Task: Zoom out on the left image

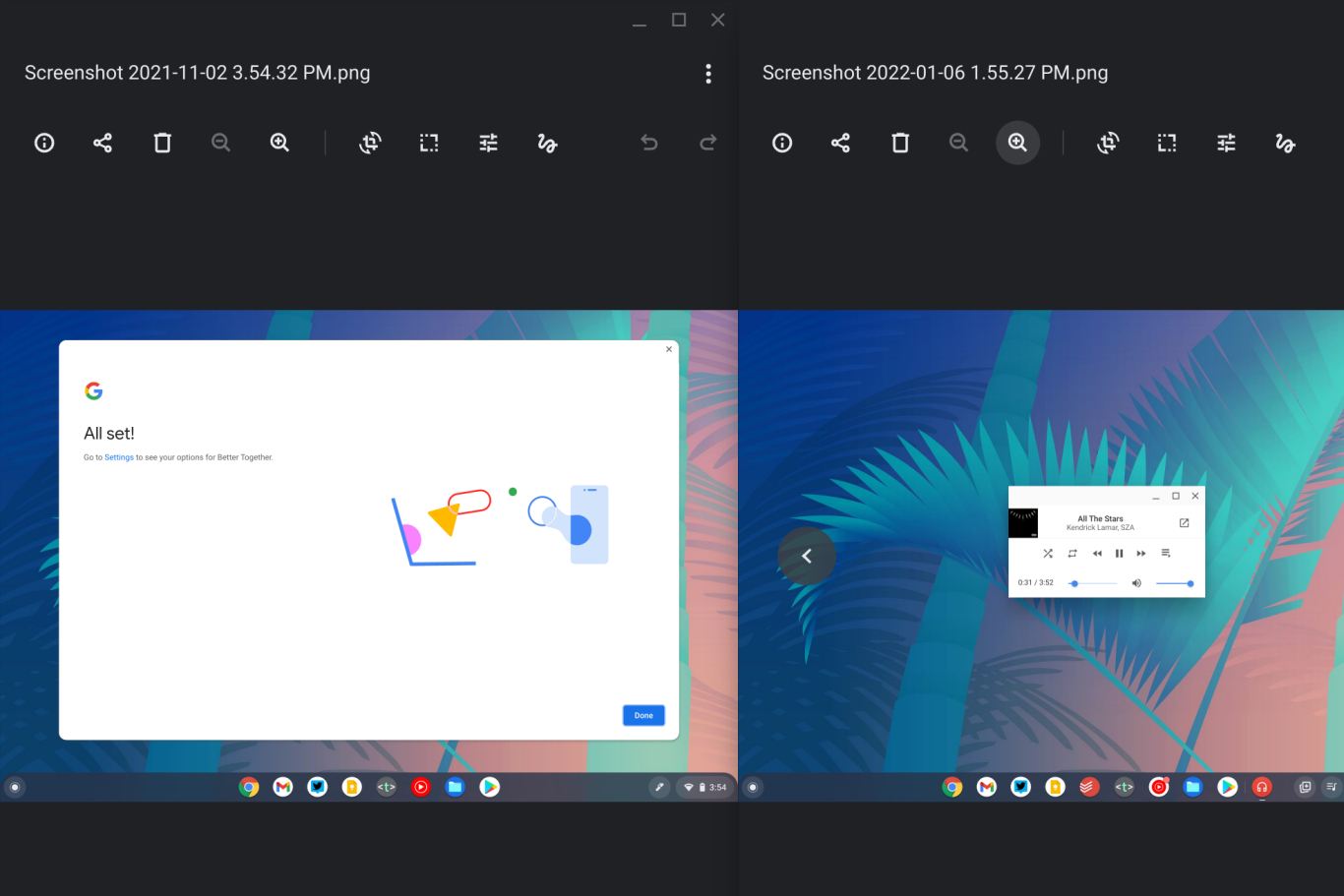Action: pos(221,144)
